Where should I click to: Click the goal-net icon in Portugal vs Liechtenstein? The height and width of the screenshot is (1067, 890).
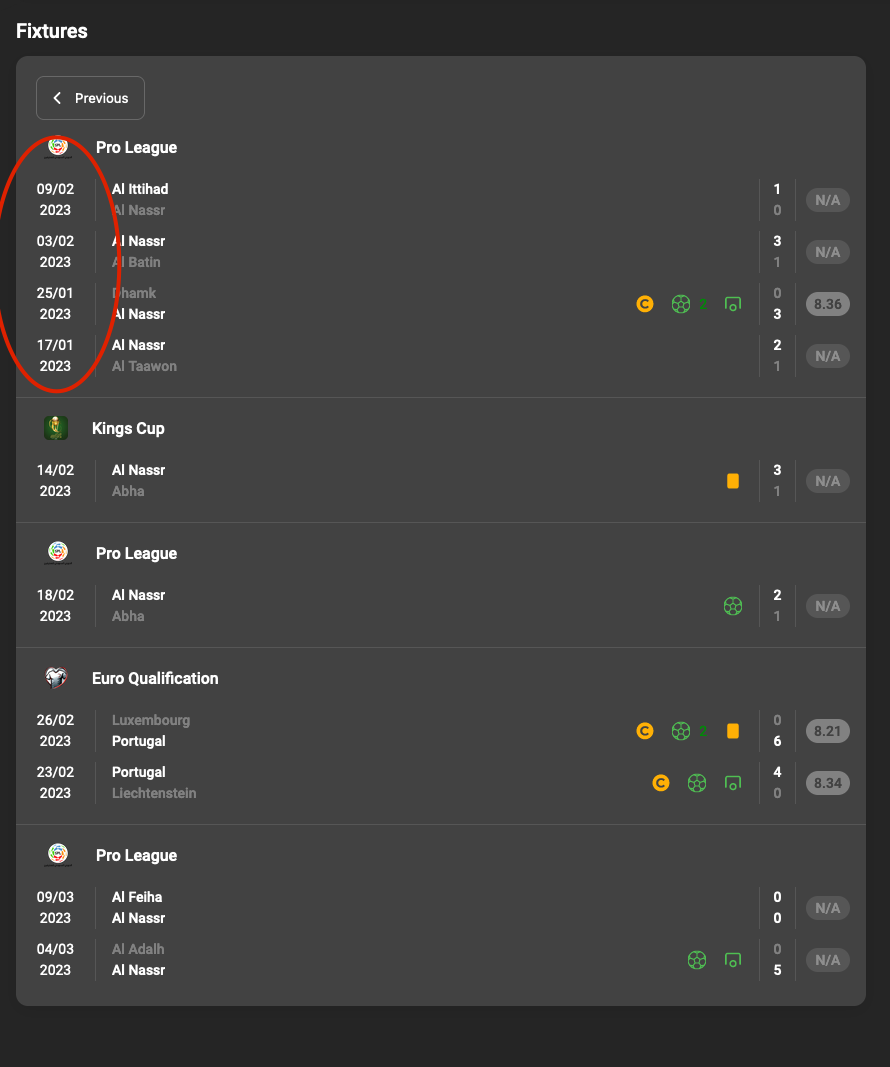[733, 783]
